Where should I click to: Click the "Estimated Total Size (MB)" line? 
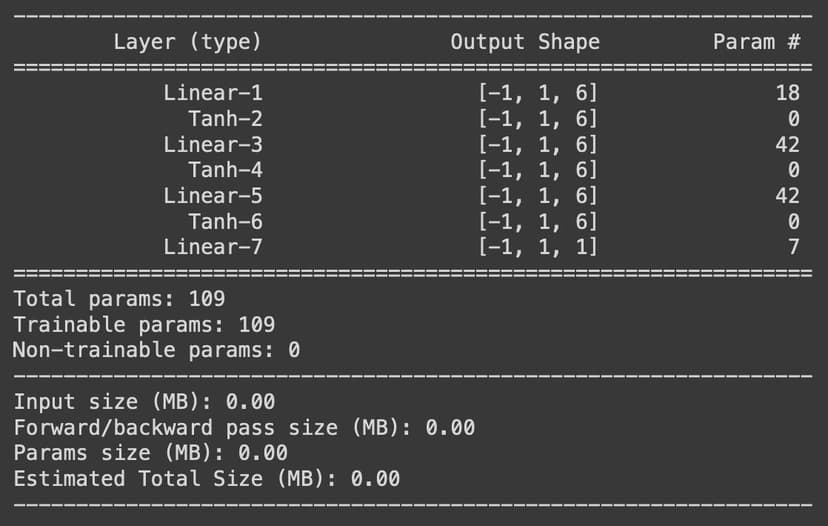(206, 479)
